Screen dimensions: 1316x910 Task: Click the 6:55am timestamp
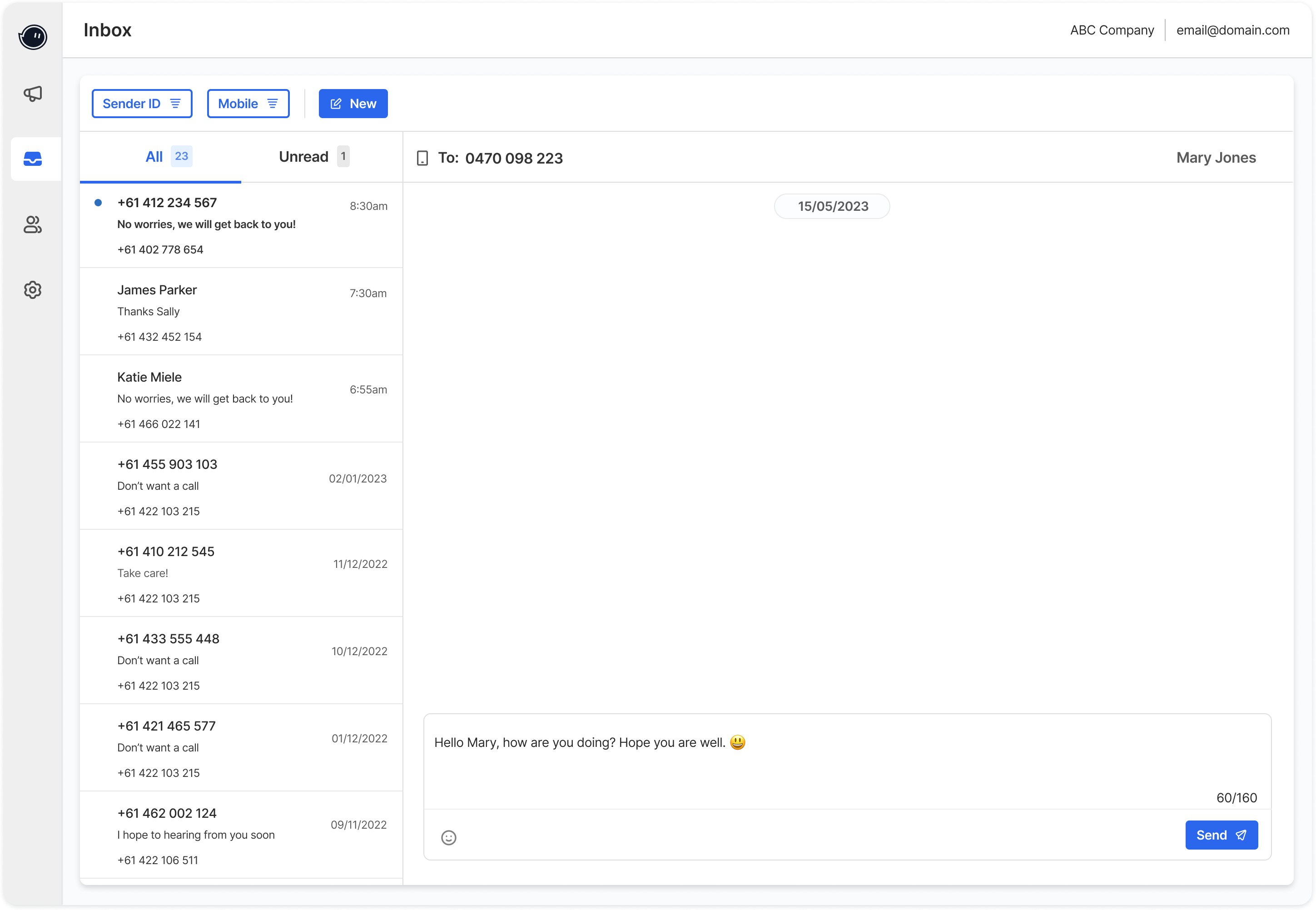tap(368, 389)
